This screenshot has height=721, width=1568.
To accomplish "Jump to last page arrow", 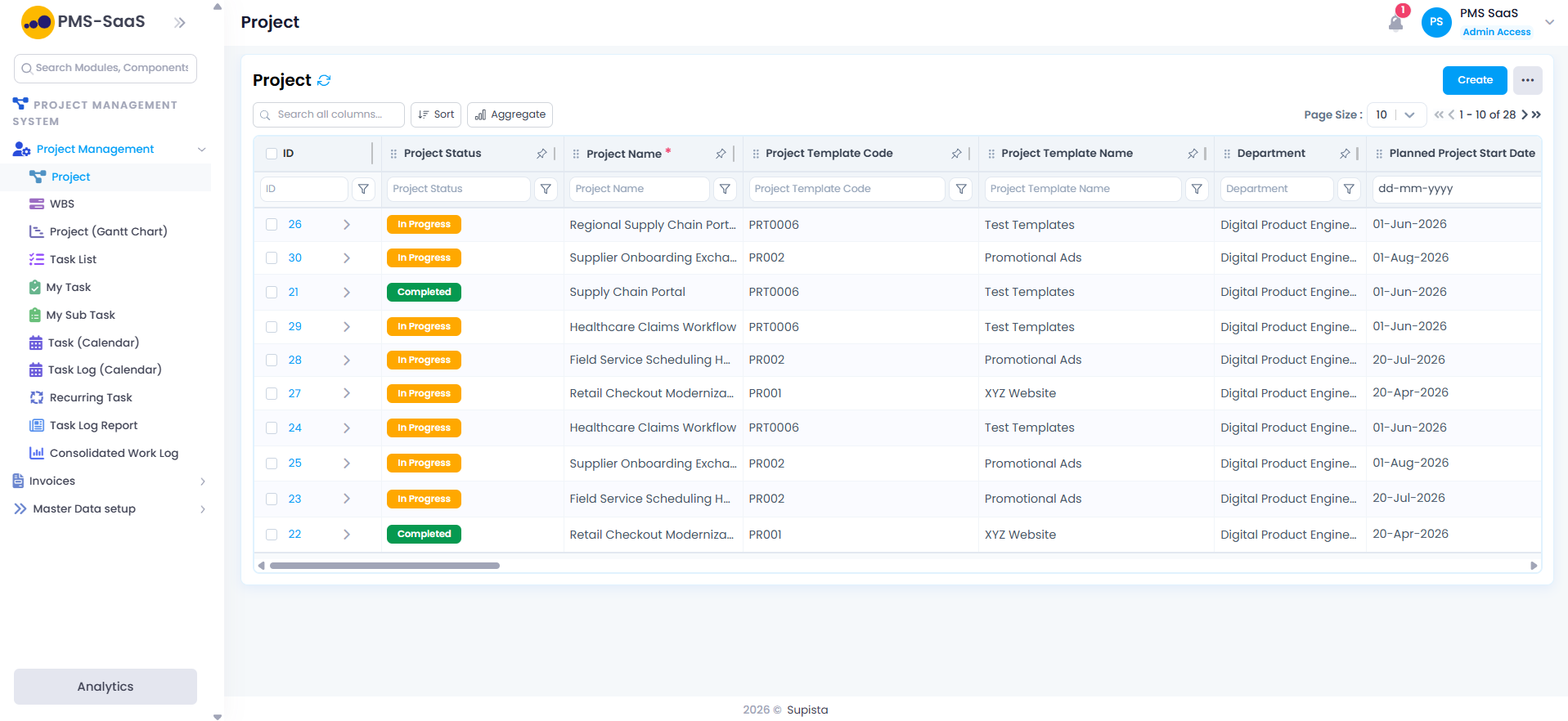I will point(1536,114).
